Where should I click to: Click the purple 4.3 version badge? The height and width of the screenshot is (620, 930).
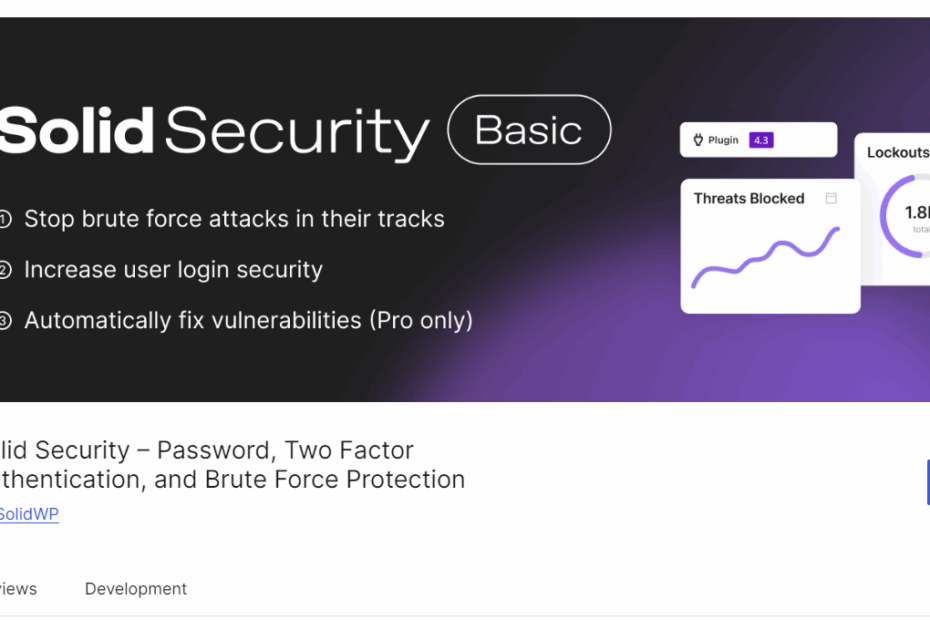click(x=761, y=140)
